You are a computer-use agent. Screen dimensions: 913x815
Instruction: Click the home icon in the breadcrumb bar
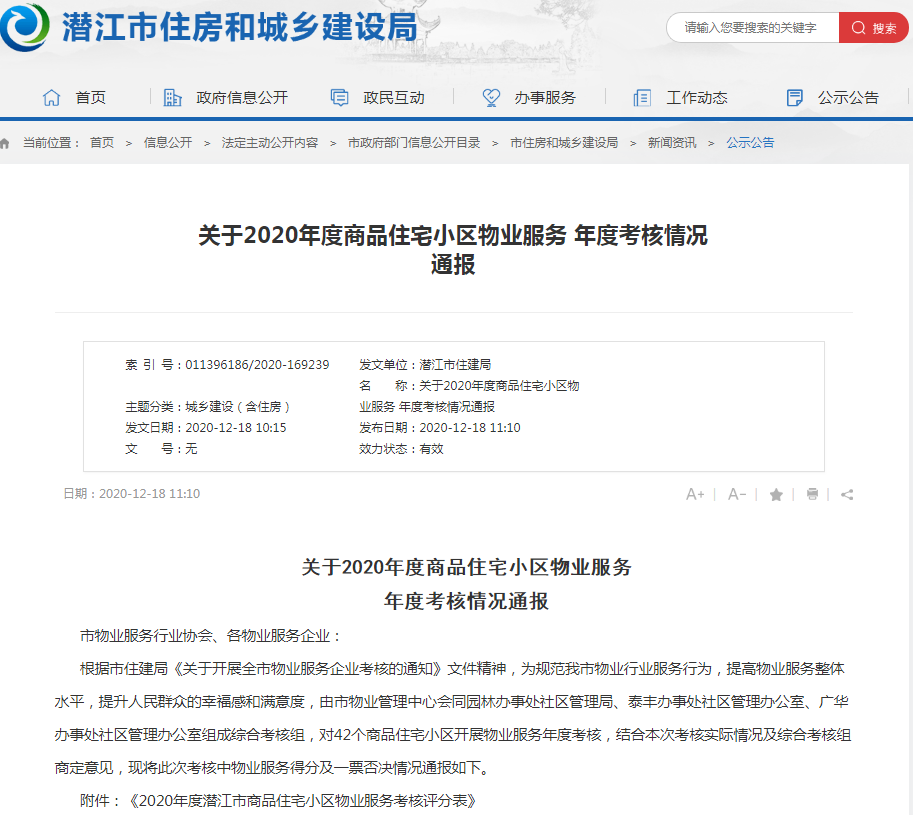click(8, 142)
